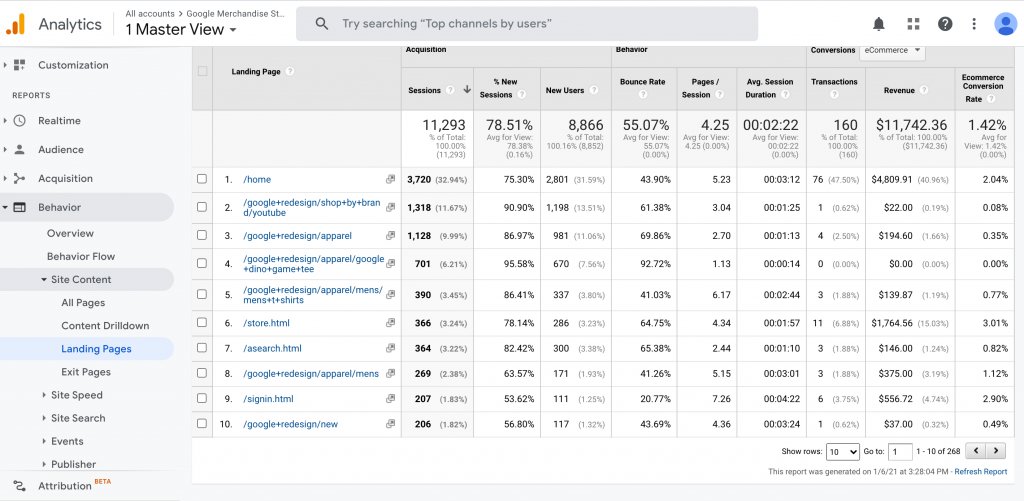Click Landing Page help question icon
The height and width of the screenshot is (501, 1024).
[289, 72]
